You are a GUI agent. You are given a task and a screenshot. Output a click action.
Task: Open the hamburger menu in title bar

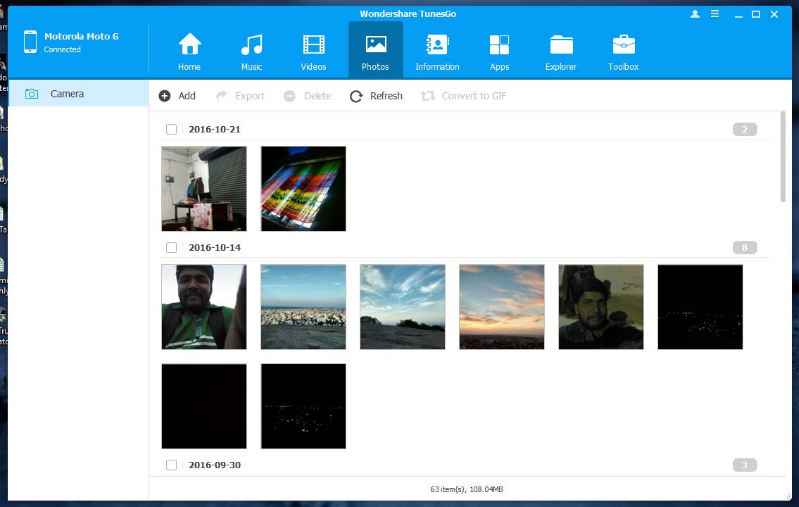tap(714, 14)
